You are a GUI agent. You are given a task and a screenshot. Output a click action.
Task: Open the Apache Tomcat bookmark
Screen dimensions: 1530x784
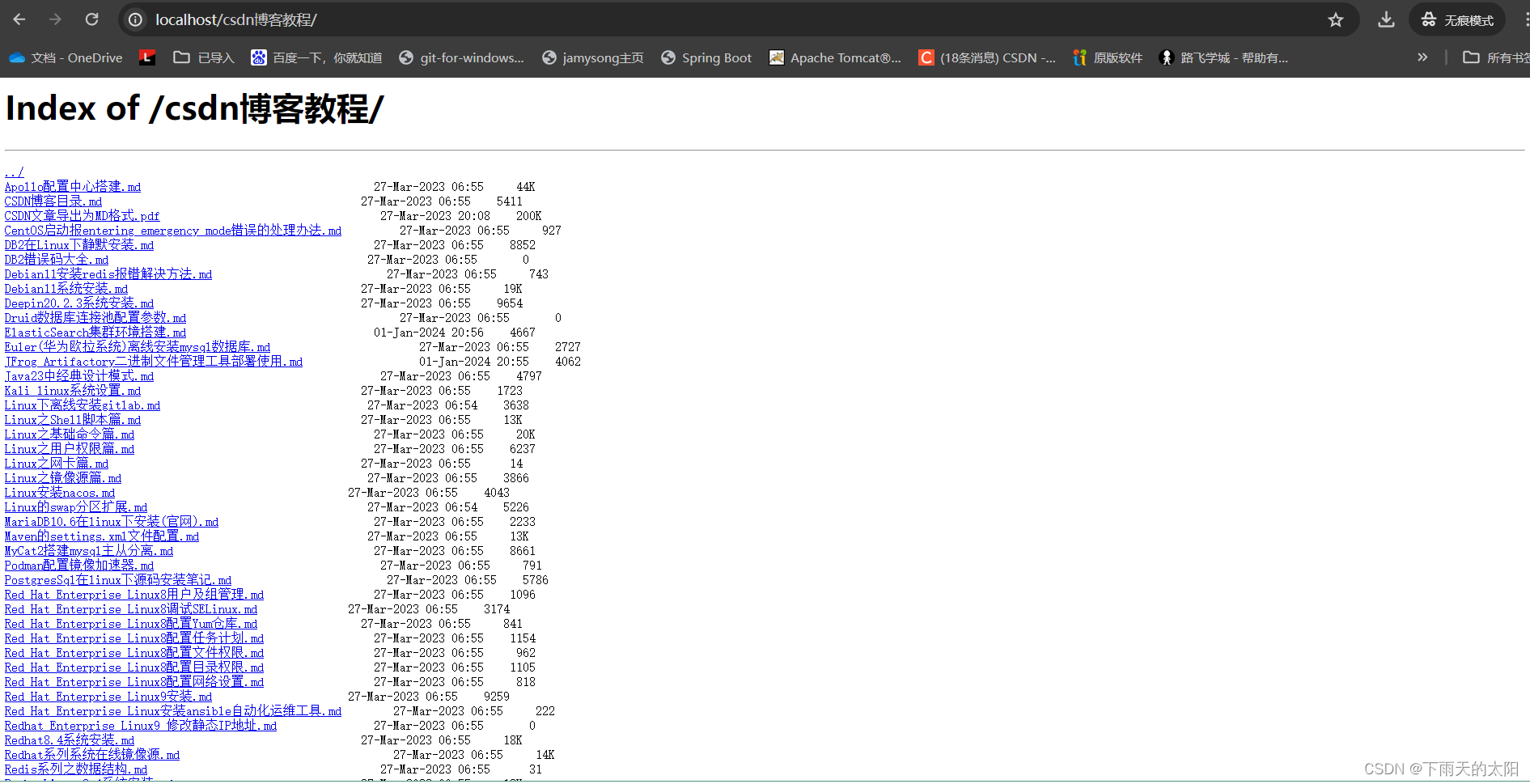(835, 57)
